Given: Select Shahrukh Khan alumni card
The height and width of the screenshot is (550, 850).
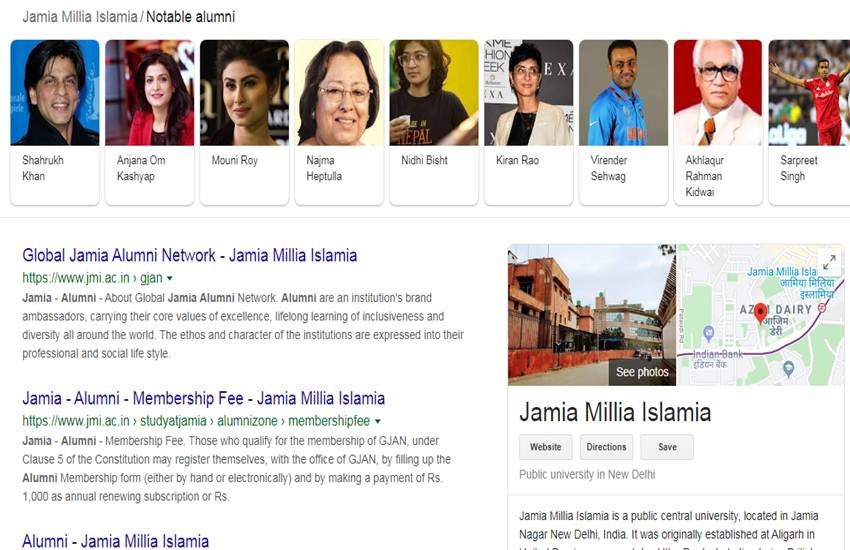Looking at the screenshot, I should click(55, 122).
